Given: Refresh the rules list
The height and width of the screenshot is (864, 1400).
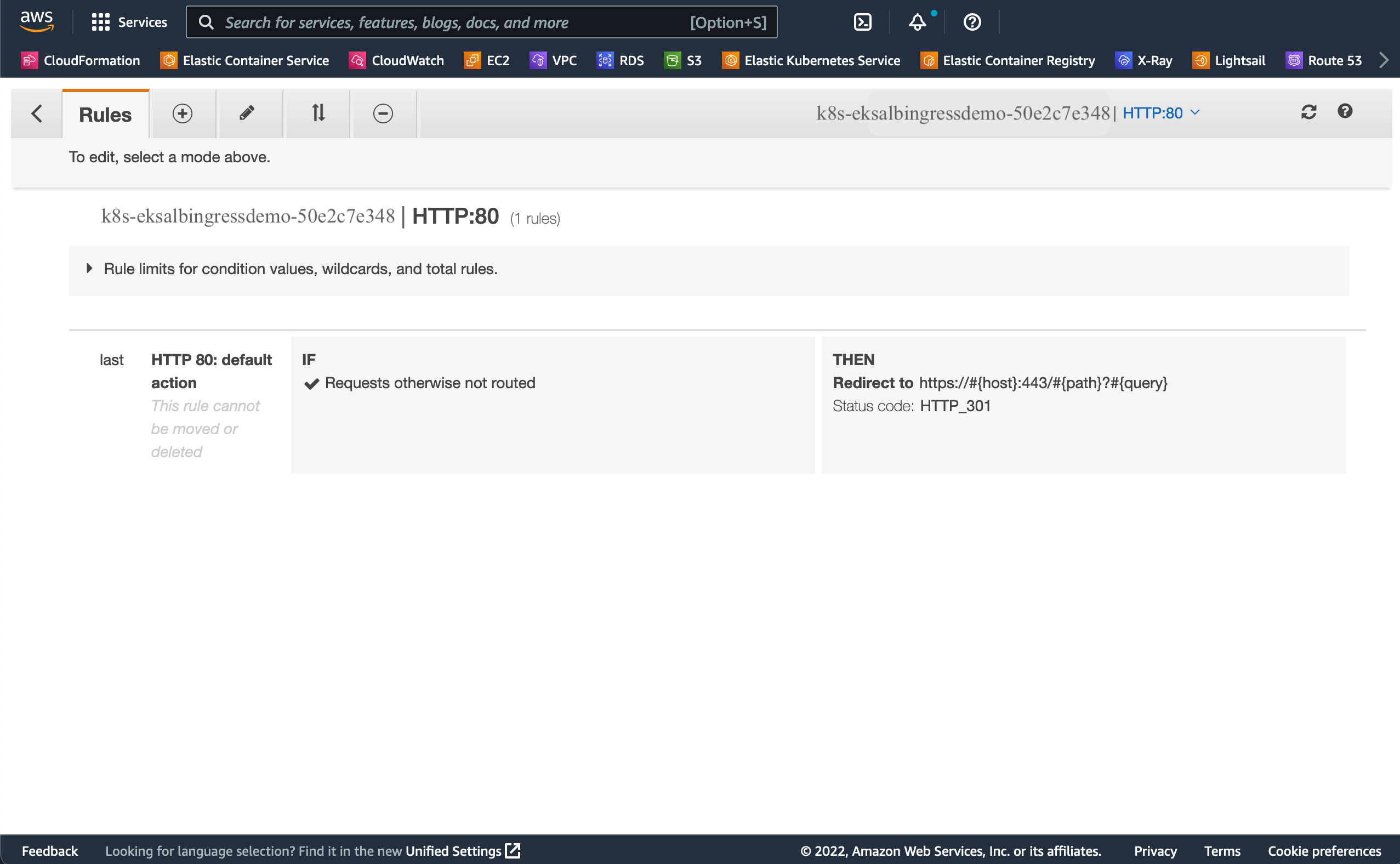Looking at the screenshot, I should (1308, 112).
